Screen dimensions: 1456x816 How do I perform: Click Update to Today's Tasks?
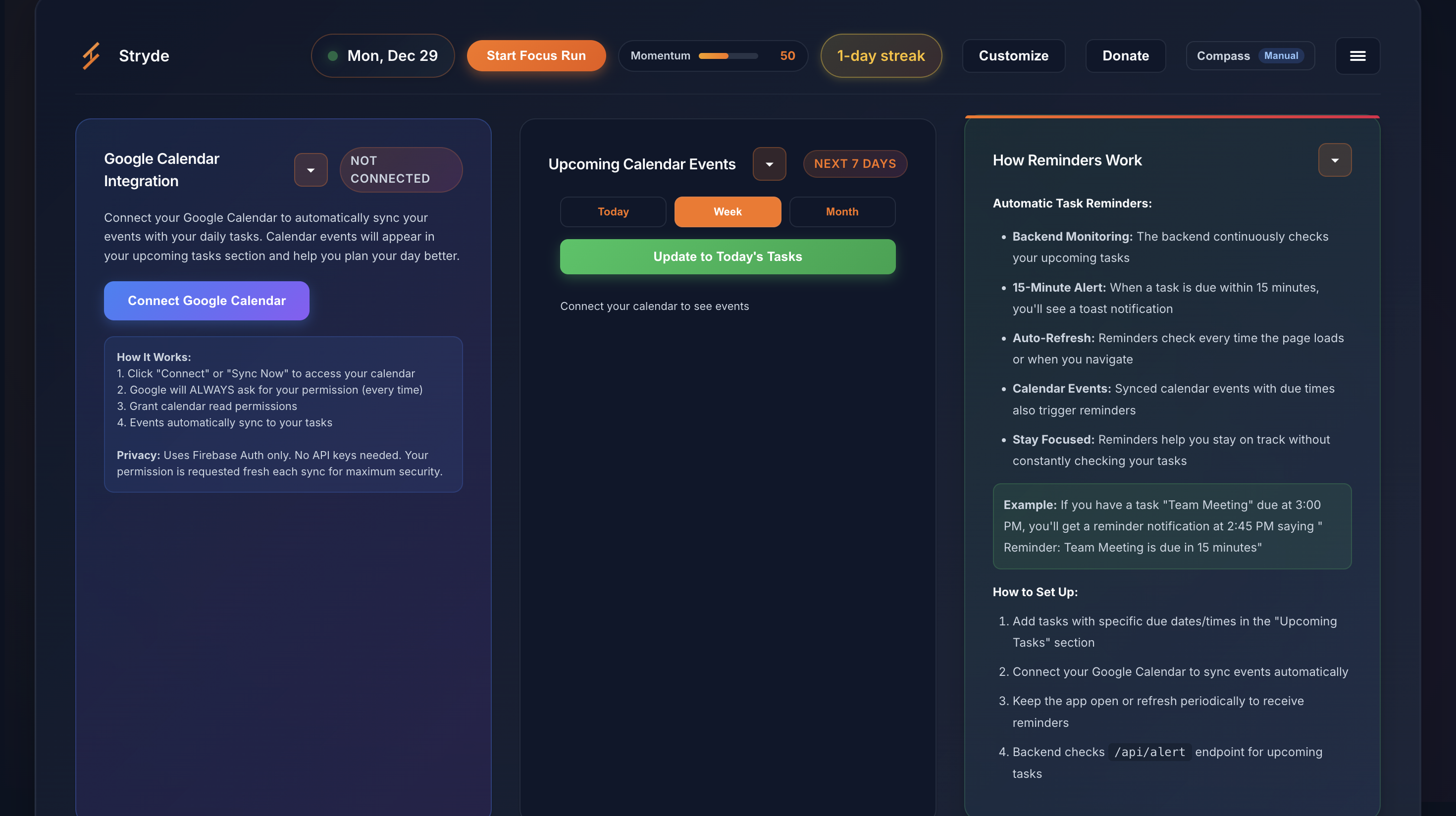pos(728,256)
